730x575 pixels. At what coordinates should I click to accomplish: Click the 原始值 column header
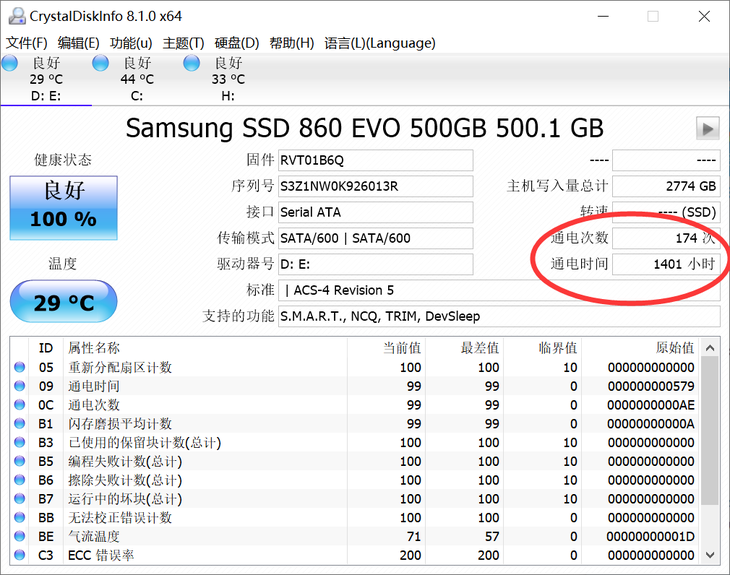coord(640,348)
